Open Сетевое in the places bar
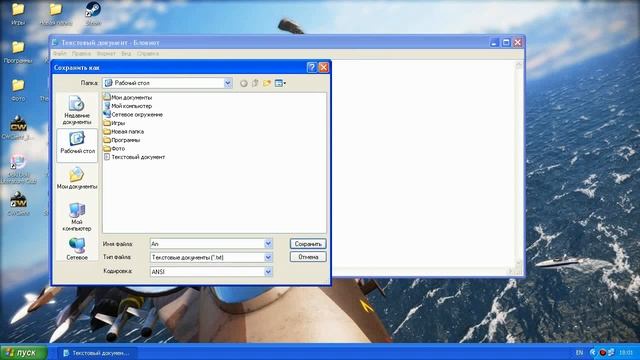 coord(77,249)
